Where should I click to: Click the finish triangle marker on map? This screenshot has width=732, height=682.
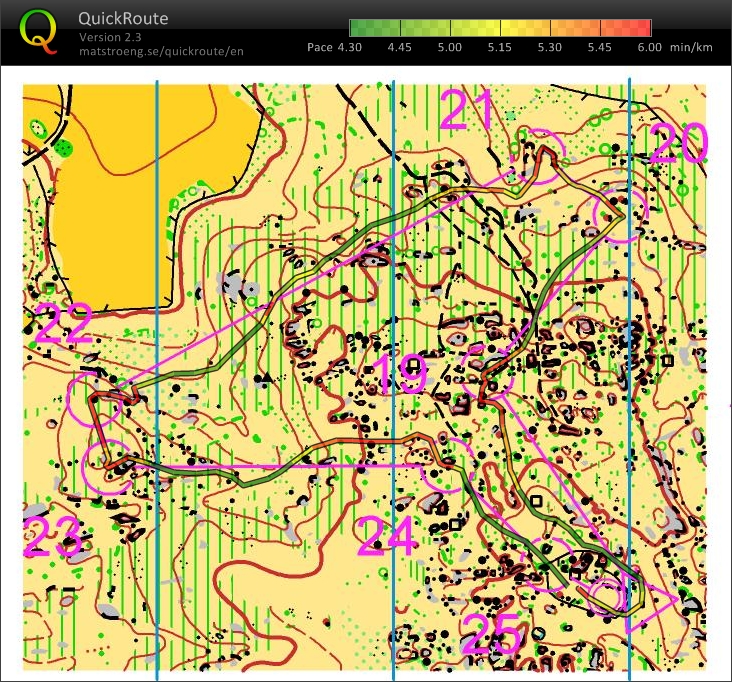(650, 601)
